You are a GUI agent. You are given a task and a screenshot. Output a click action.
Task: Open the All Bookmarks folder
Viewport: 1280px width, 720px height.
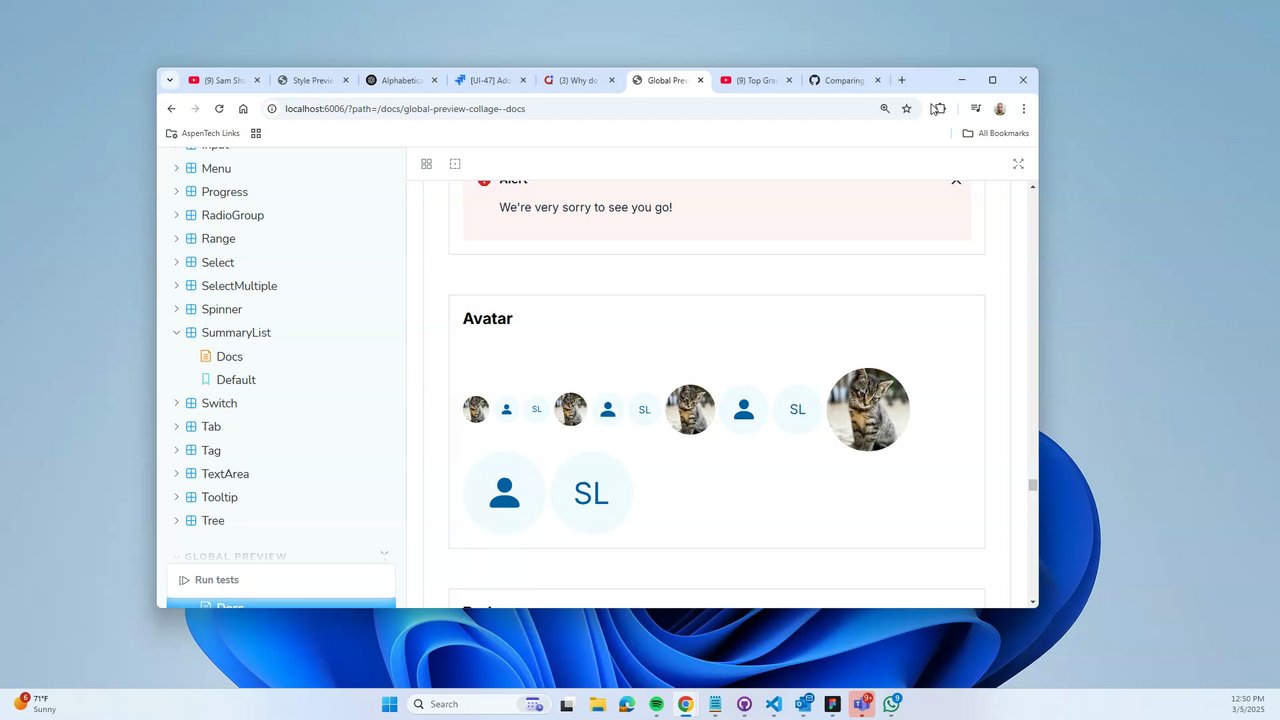995,133
